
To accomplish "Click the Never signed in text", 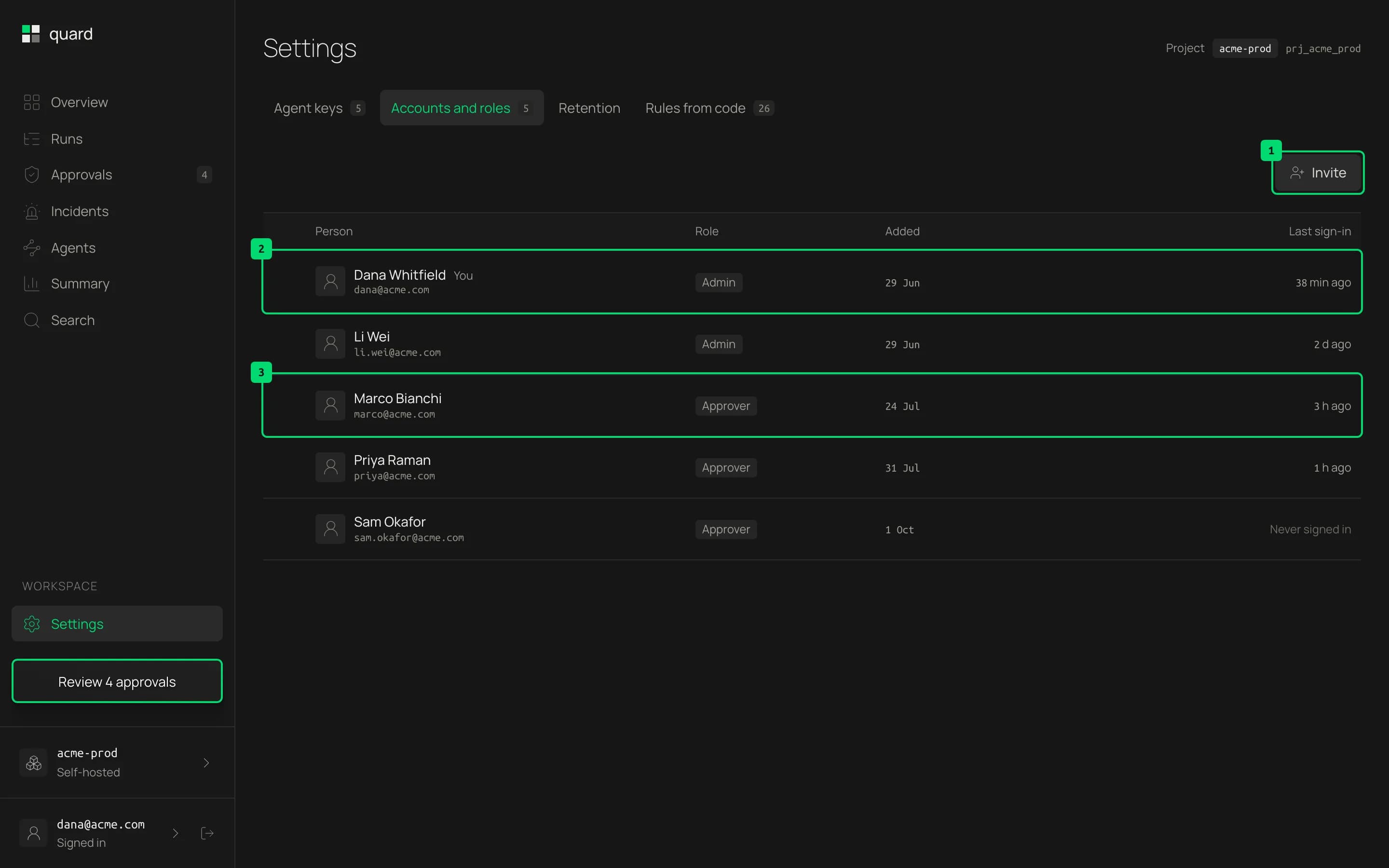I will 1310,529.
